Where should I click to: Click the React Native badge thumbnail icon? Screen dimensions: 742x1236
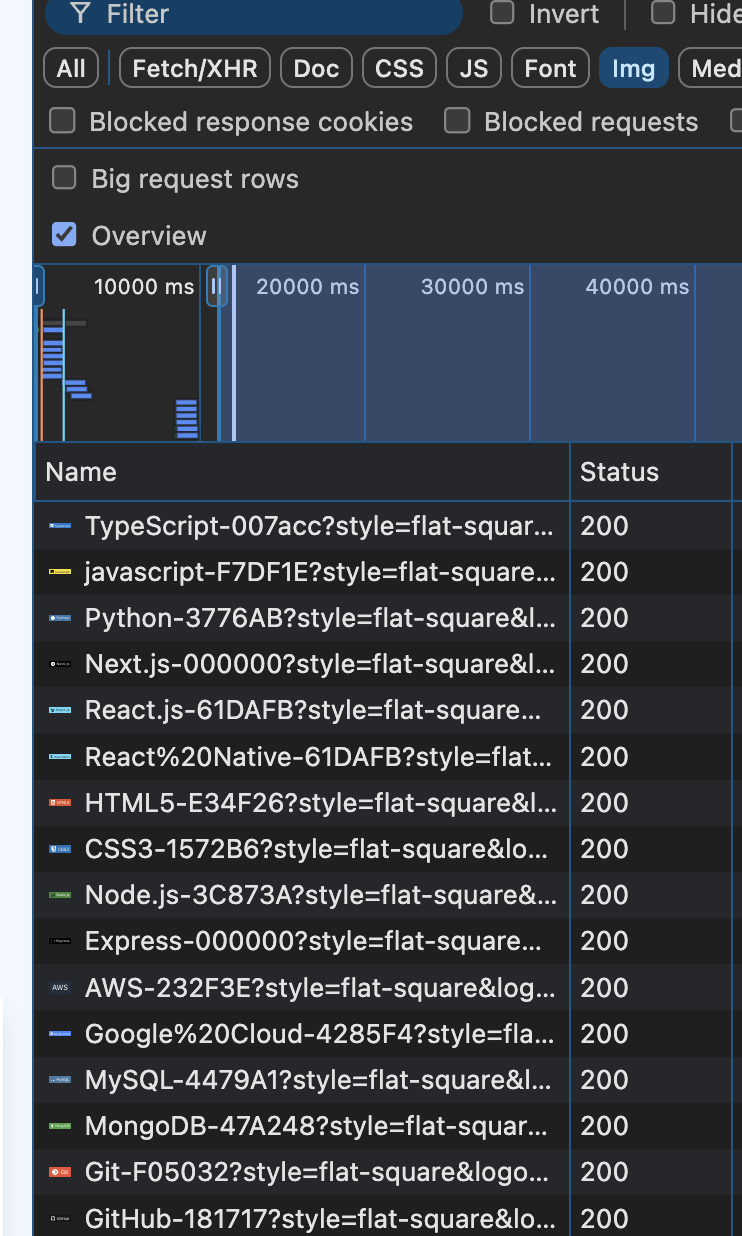point(60,757)
